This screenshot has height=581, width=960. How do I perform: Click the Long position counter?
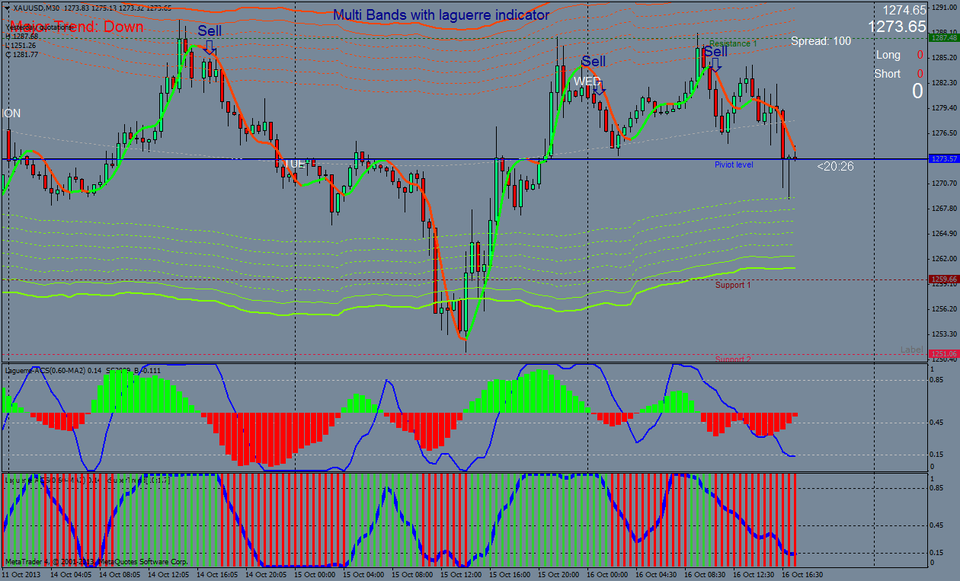(x=899, y=55)
